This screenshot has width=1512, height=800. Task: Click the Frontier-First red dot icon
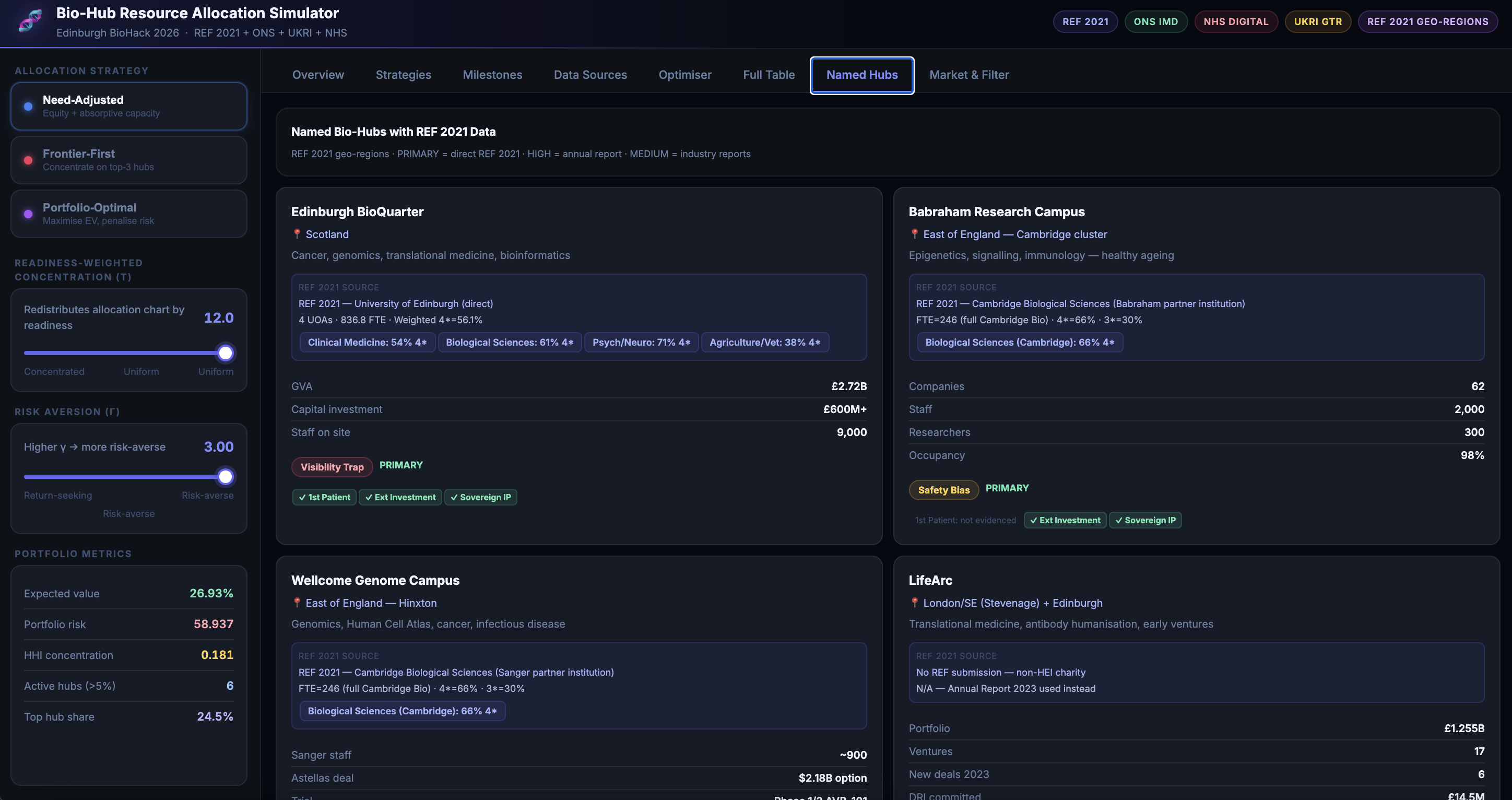coord(28,160)
